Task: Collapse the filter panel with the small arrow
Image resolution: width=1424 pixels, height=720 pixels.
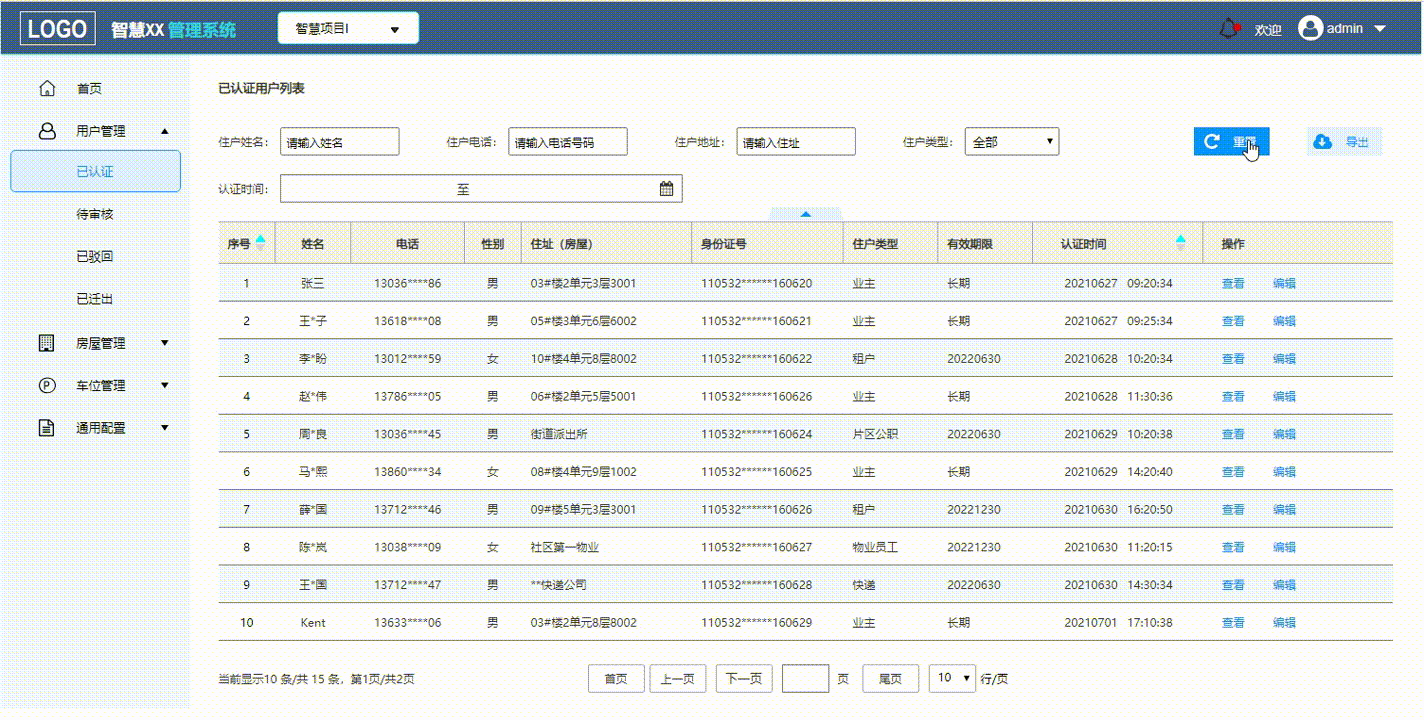Action: coord(805,213)
